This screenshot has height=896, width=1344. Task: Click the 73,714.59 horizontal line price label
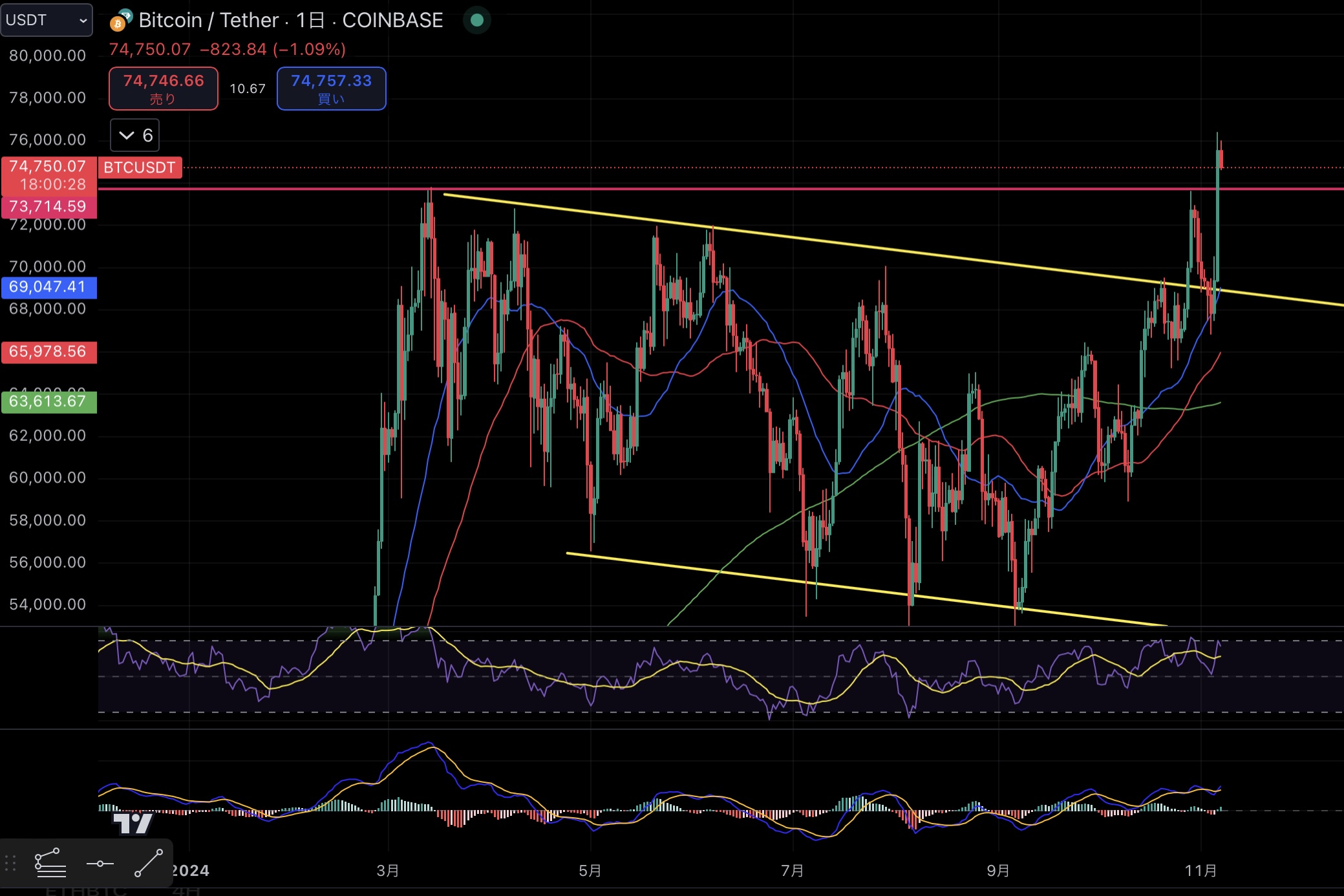(48, 207)
